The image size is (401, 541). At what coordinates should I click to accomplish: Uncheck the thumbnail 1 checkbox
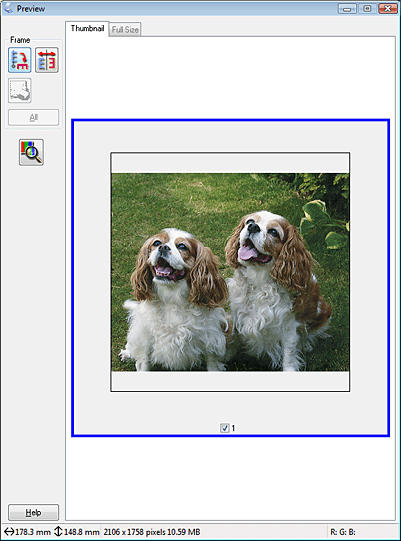[x=225, y=428]
